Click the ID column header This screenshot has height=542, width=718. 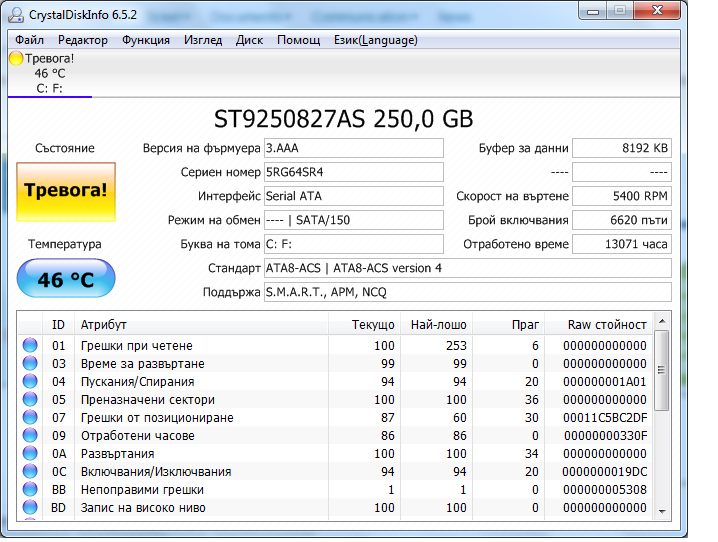coord(59,325)
